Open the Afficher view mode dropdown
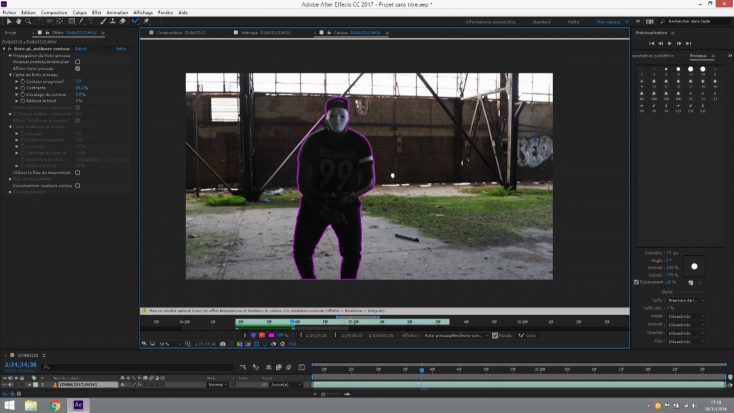Image resolution: width=734 pixels, height=413 pixels. 456,335
